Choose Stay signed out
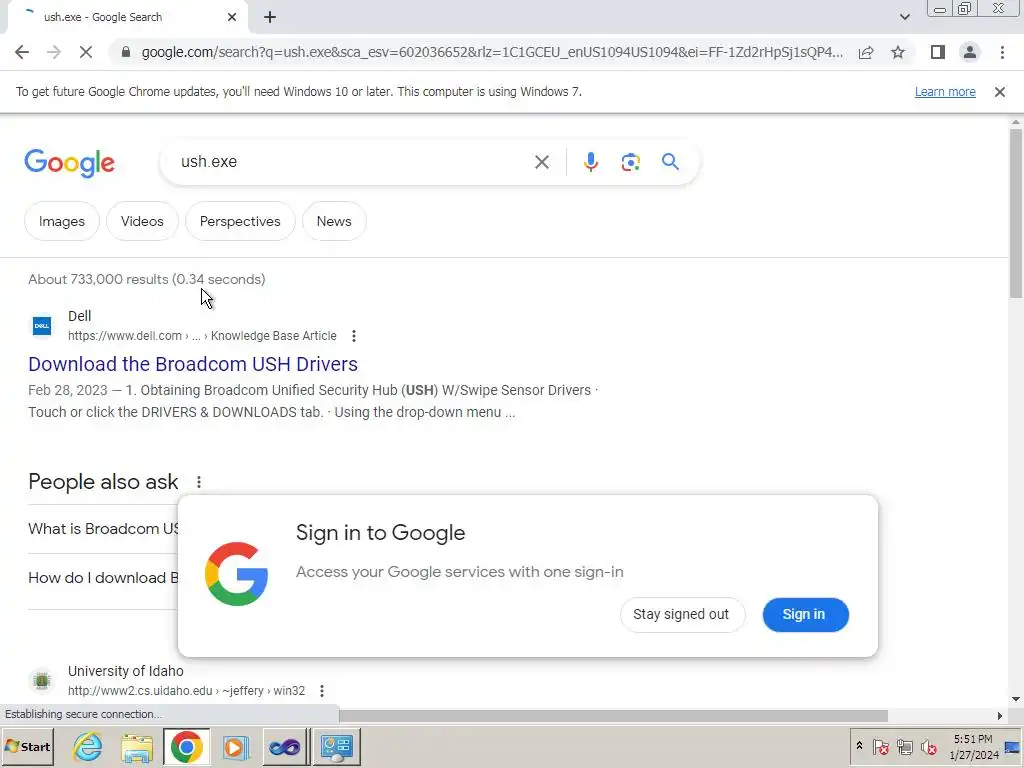Screen dimensions: 1024x768 tap(681, 615)
